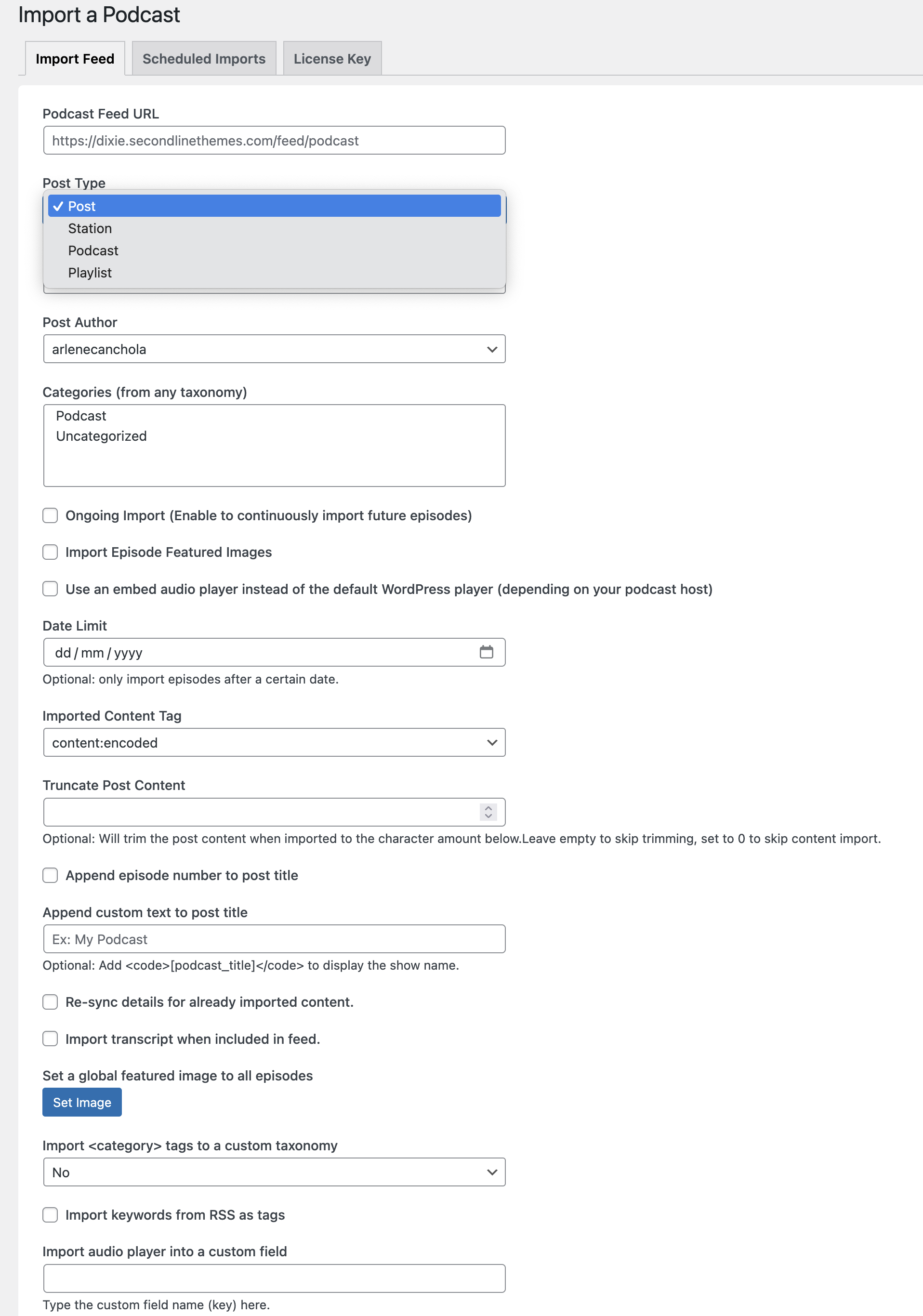Open the Date Limit calendar picker icon

point(486,652)
